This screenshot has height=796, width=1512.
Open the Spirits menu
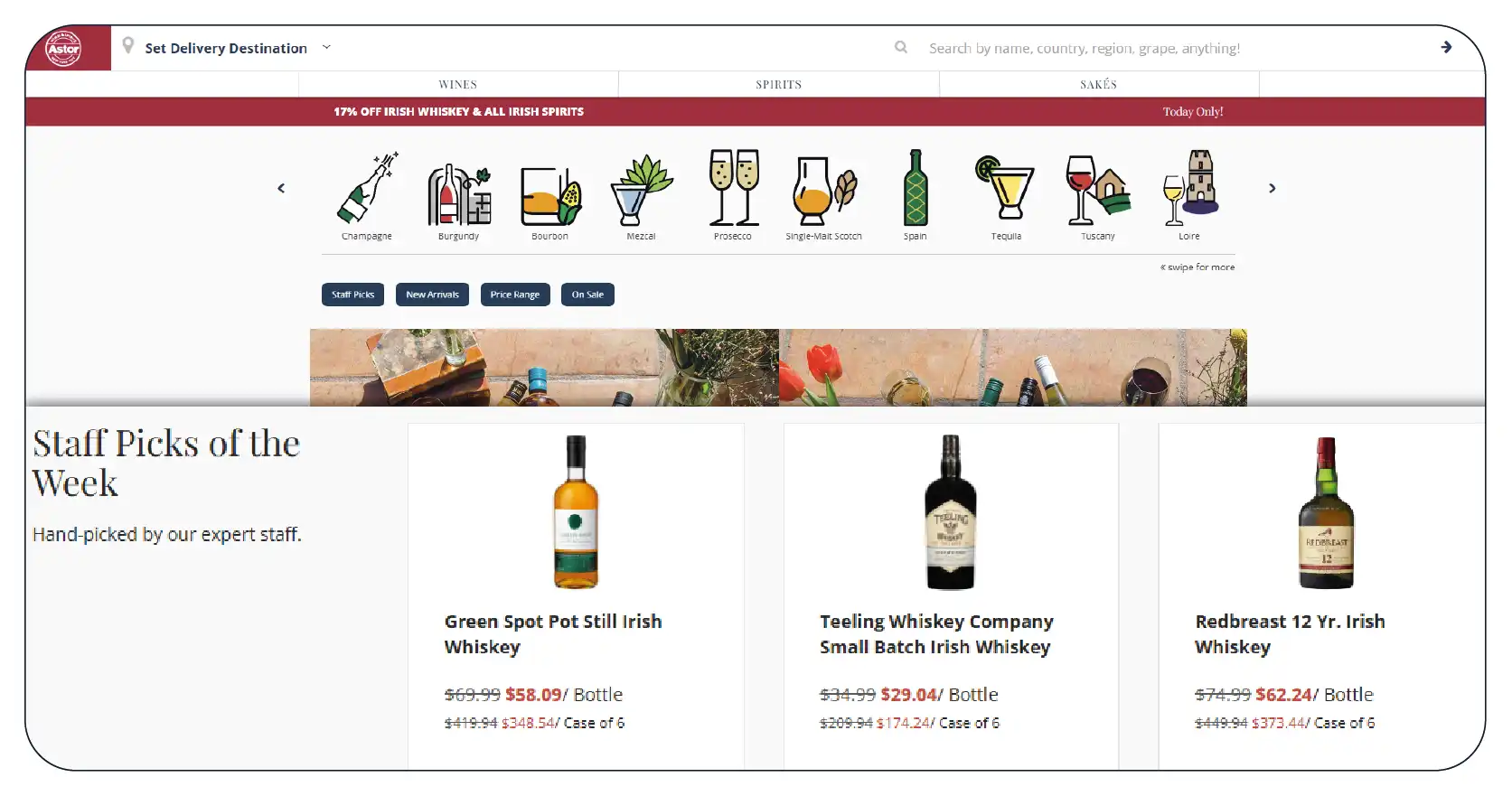779,84
